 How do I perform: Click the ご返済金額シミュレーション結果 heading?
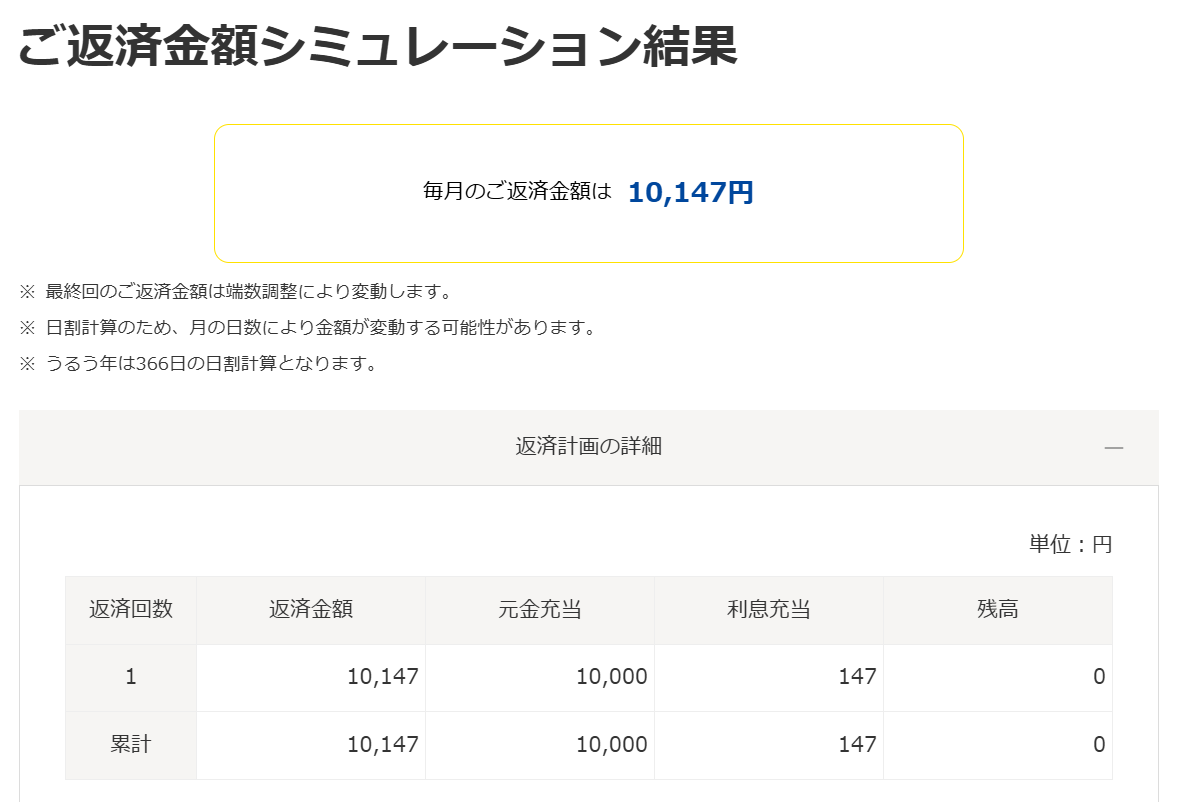coord(378,47)
